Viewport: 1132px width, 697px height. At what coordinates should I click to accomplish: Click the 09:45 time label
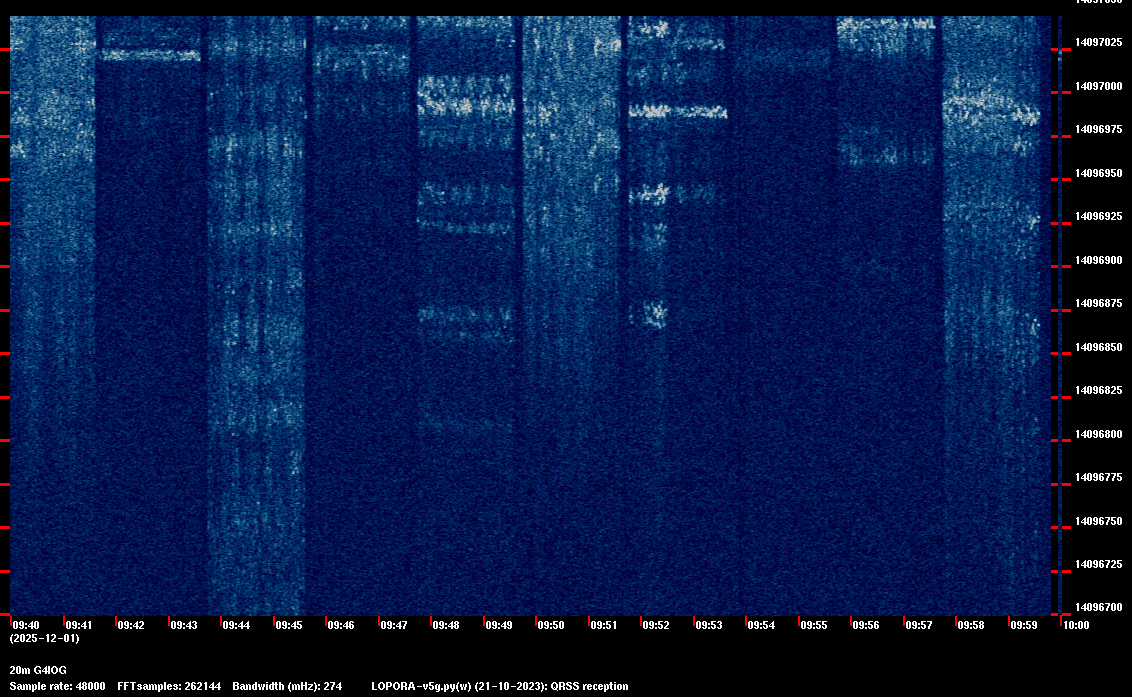289,625
